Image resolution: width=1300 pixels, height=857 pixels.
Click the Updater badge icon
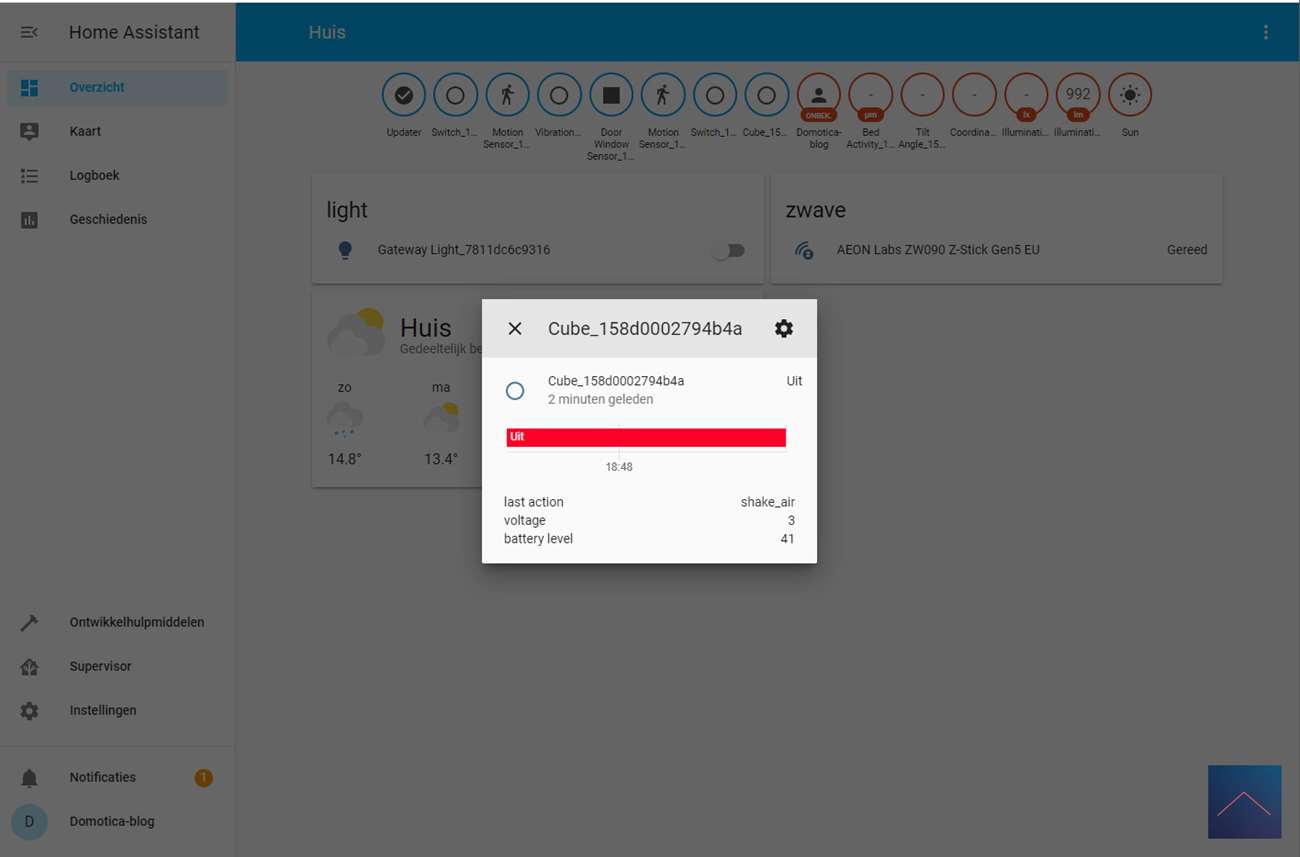click(x=404, y=96)
